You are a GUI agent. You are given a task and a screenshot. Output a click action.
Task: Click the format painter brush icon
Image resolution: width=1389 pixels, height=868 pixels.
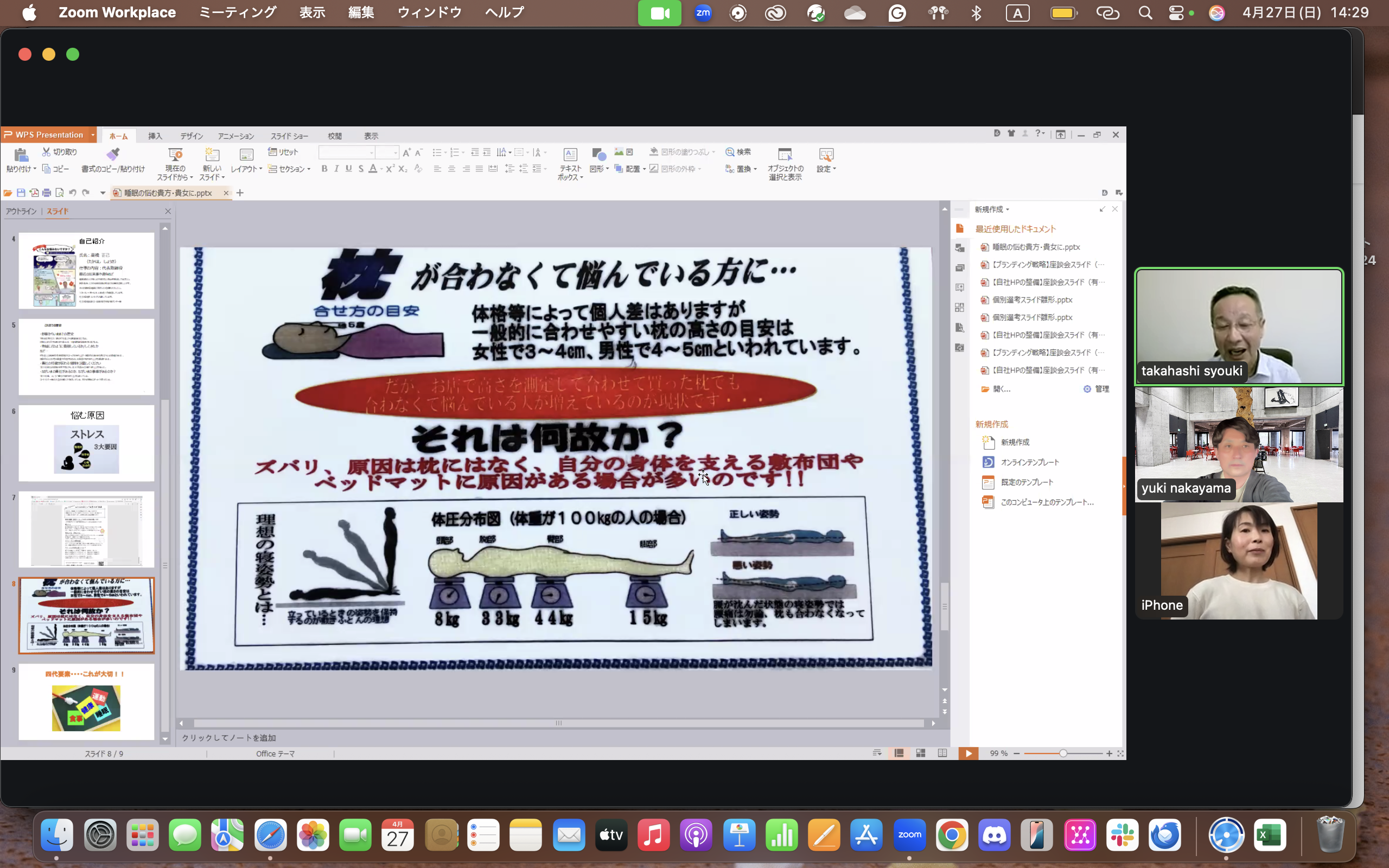tap(113, 154)
